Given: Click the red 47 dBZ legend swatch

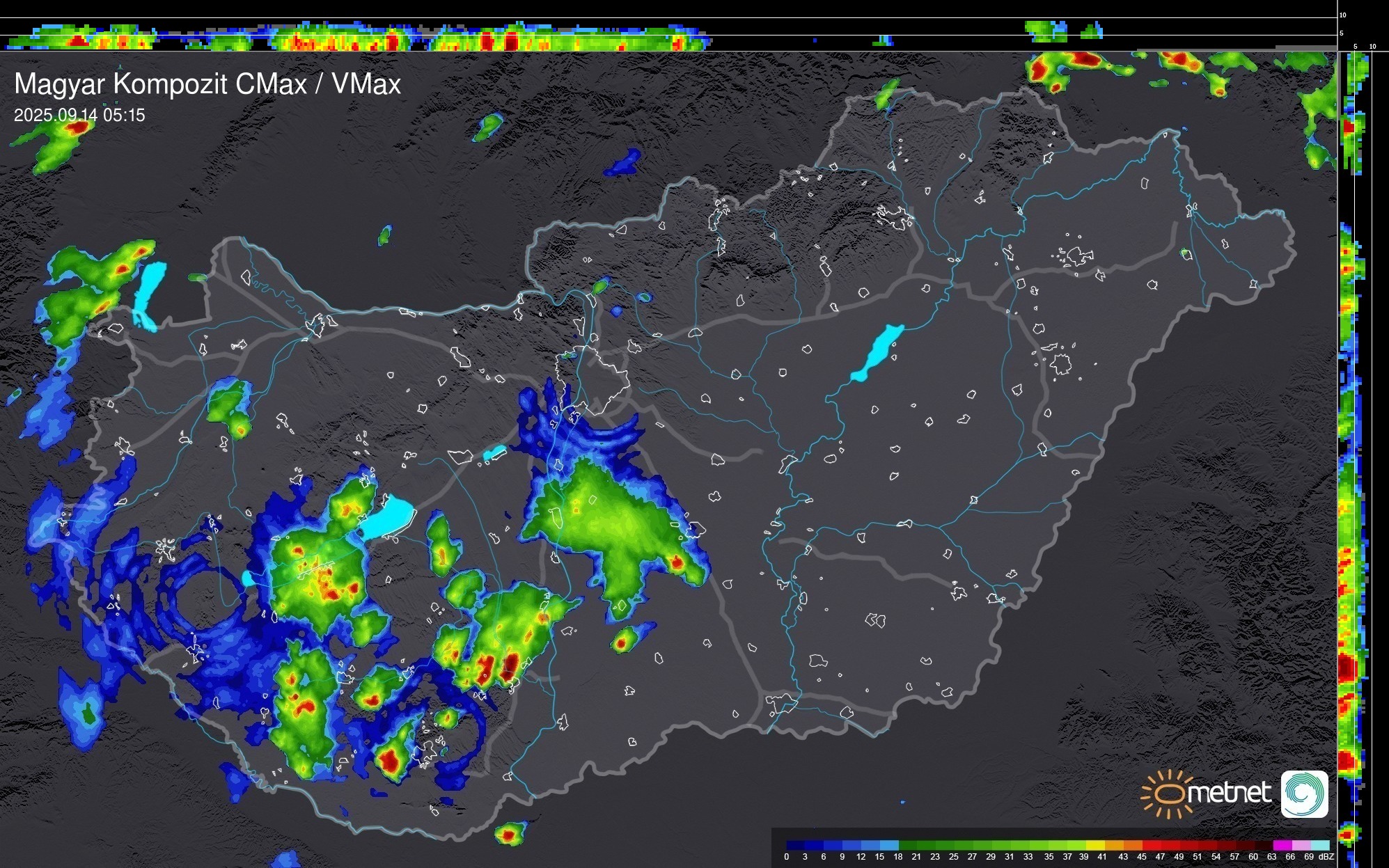Looking at the screenshot, I should tap(1170, 845).
